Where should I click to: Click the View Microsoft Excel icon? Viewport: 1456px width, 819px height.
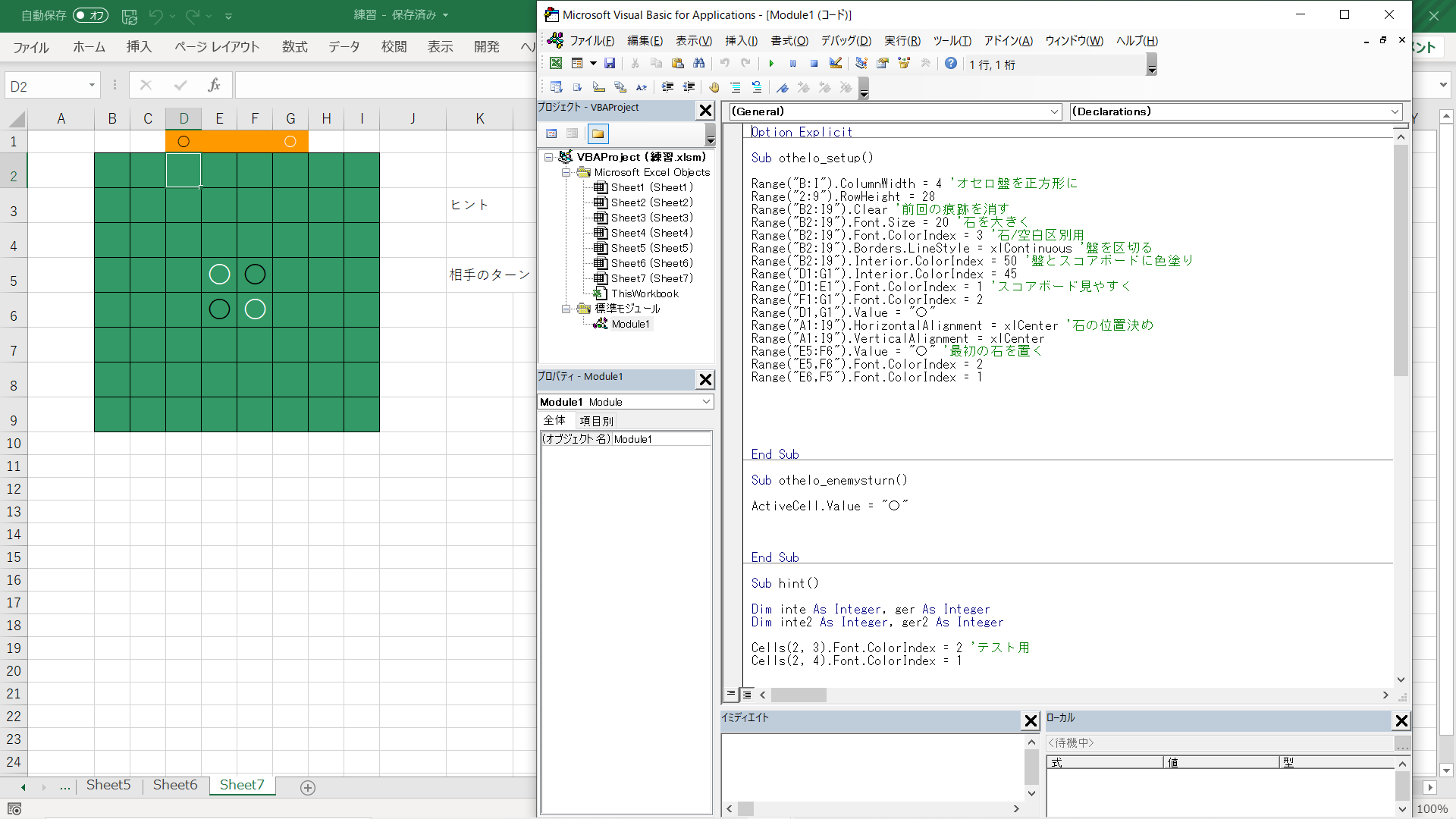coord(556,64)
